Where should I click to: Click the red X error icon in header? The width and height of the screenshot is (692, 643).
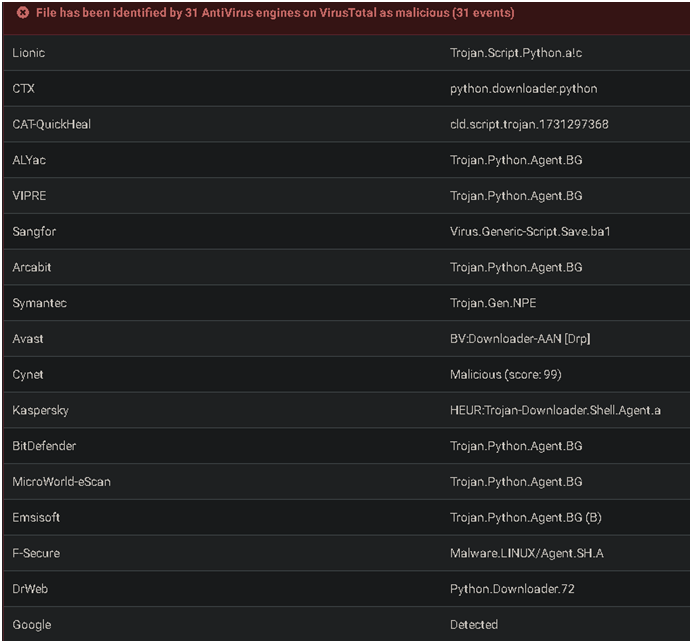(23, 13)
